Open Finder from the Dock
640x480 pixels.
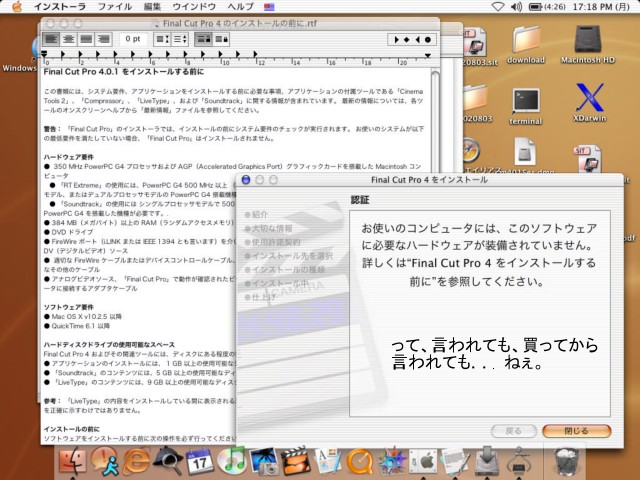[73, 460]
